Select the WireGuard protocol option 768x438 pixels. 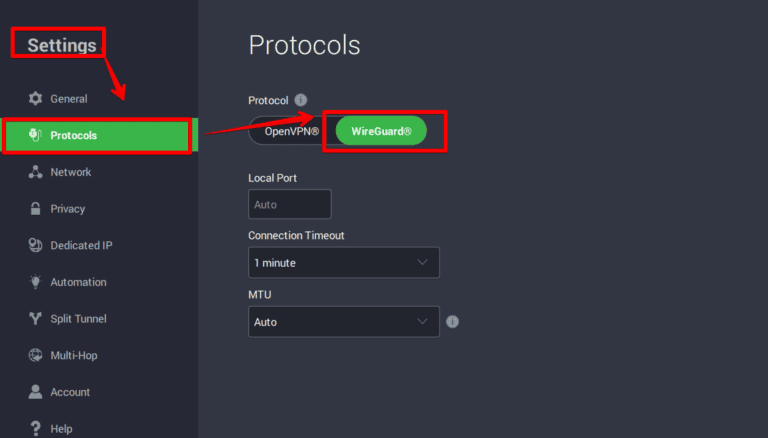coord(381,131)
